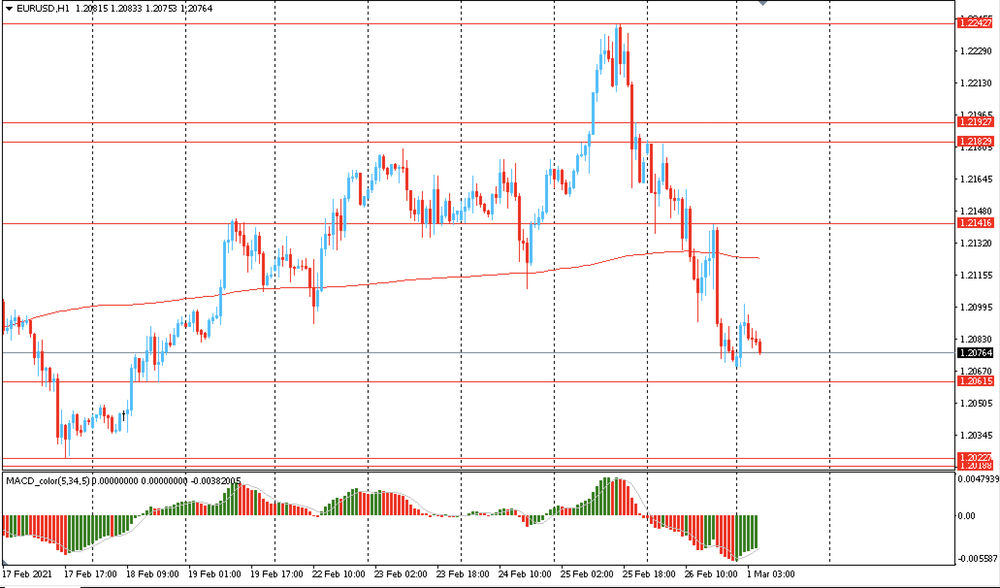Open the dropdown arrow beside EURUSD,H1
This screenshot has width=1000, height=588.
[x=9, y=8]
